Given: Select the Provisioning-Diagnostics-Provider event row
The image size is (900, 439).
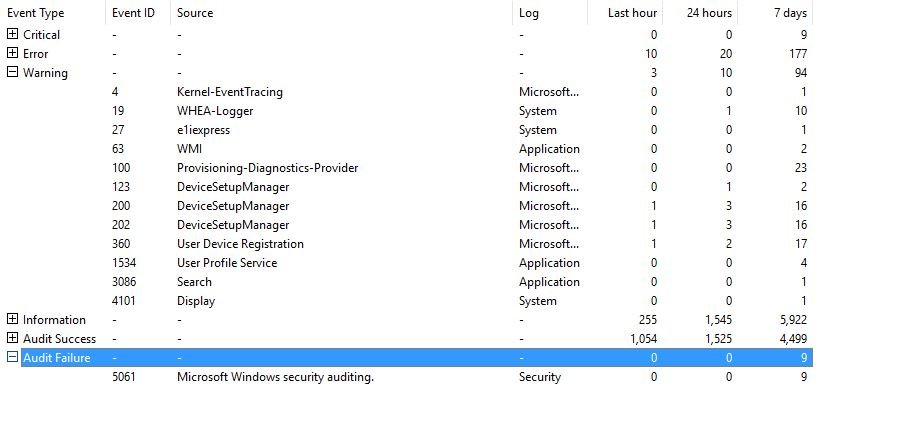Looking at the screenshot, I should tap(406, 168).
